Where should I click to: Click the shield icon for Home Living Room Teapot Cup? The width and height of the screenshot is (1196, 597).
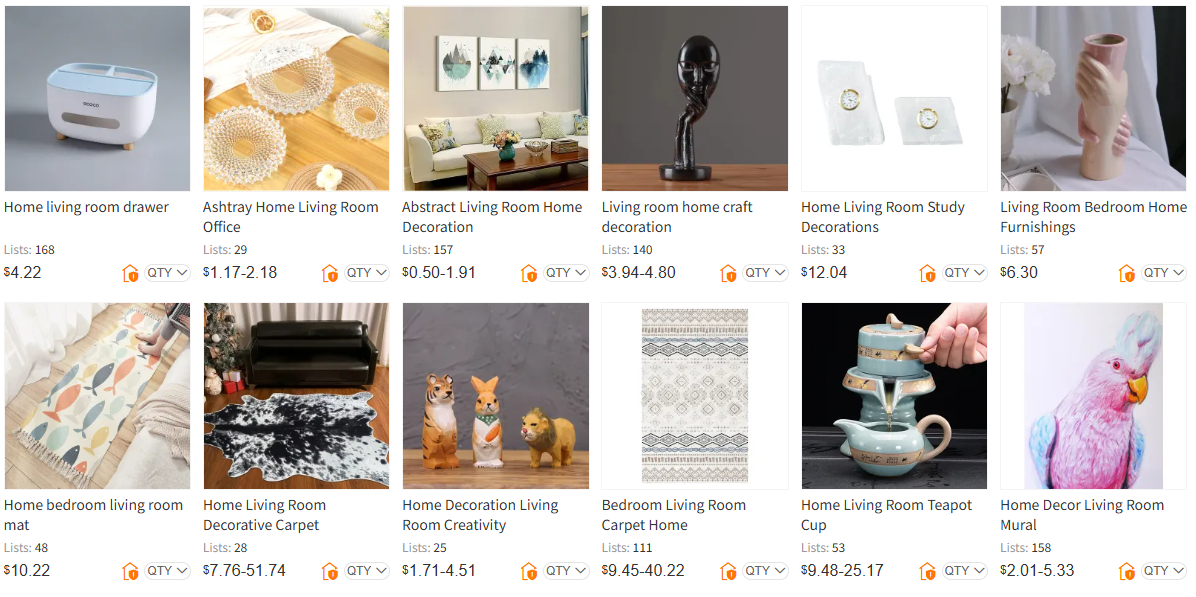point(928,571)
